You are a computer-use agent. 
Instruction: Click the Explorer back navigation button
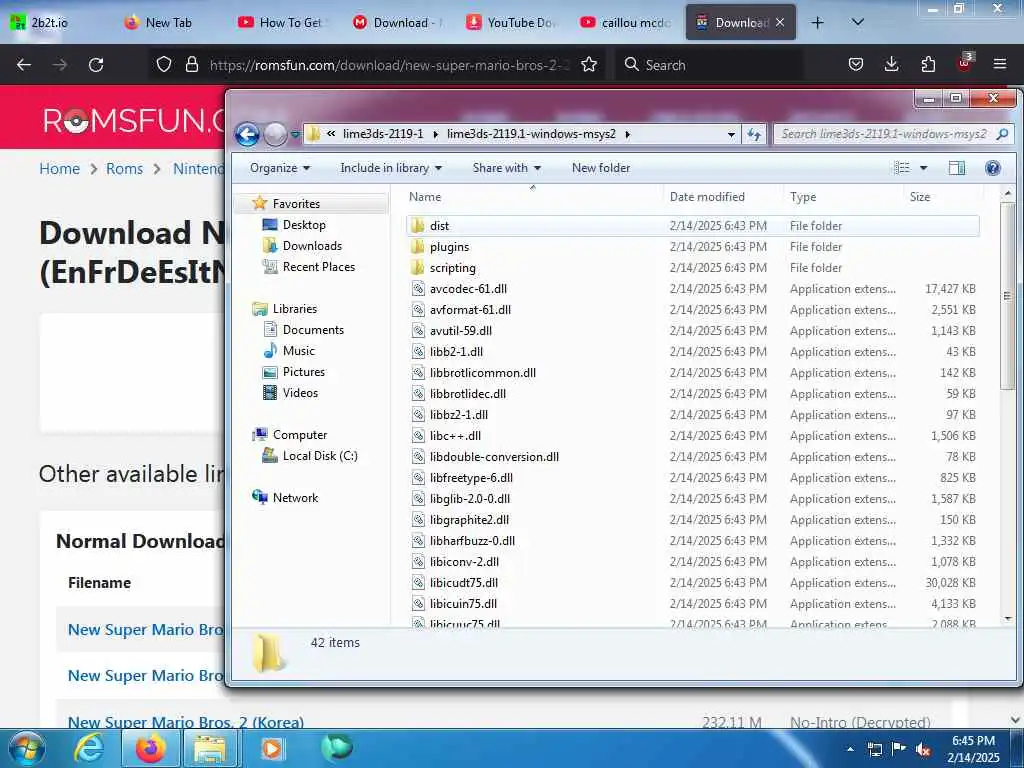tap(248, 135)
